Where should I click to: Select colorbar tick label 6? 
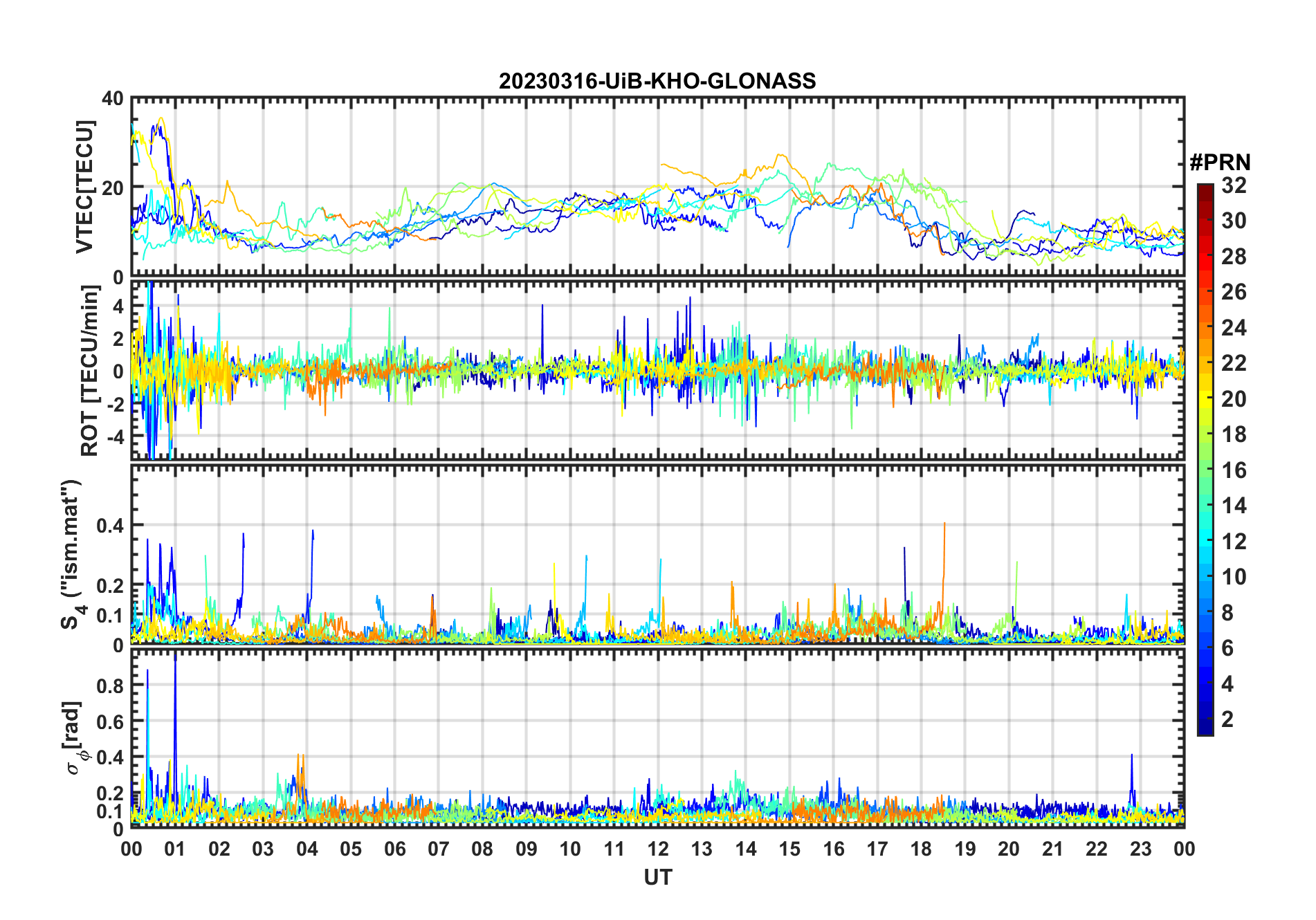(1227, 648)
